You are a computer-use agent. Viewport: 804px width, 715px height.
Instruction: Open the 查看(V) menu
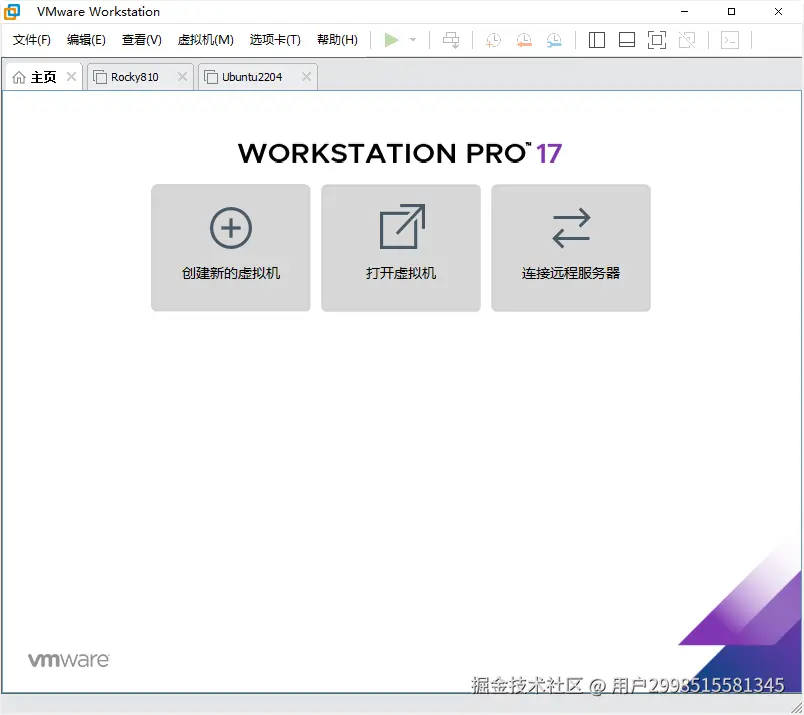pyautogui.click(x=142, y=40)
